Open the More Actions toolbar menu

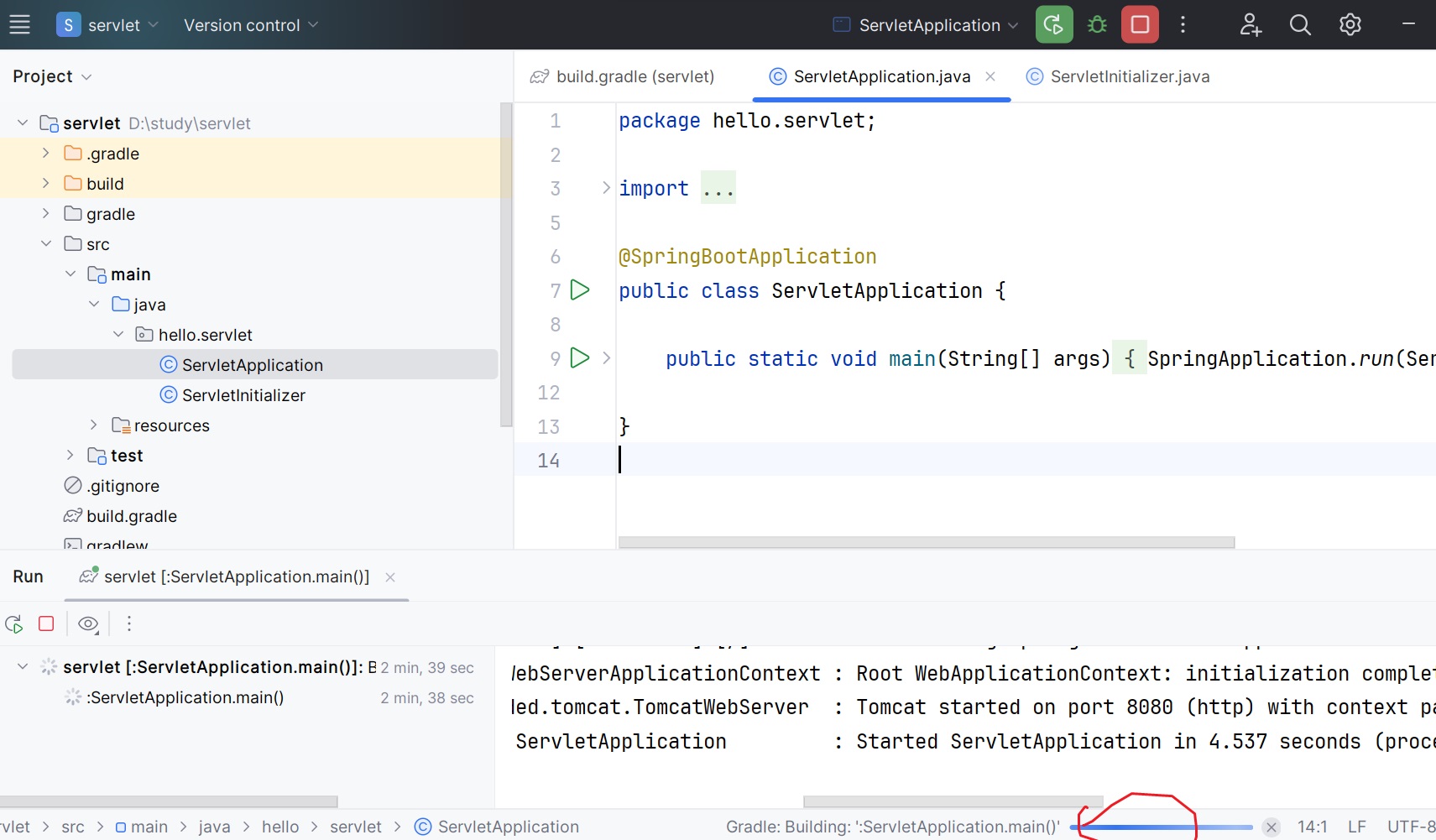1183,24
